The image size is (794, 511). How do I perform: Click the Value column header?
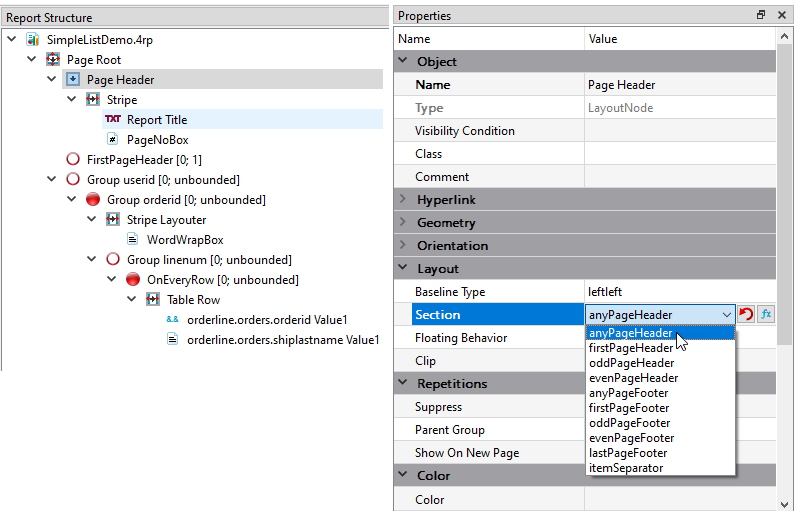(680, 39)
